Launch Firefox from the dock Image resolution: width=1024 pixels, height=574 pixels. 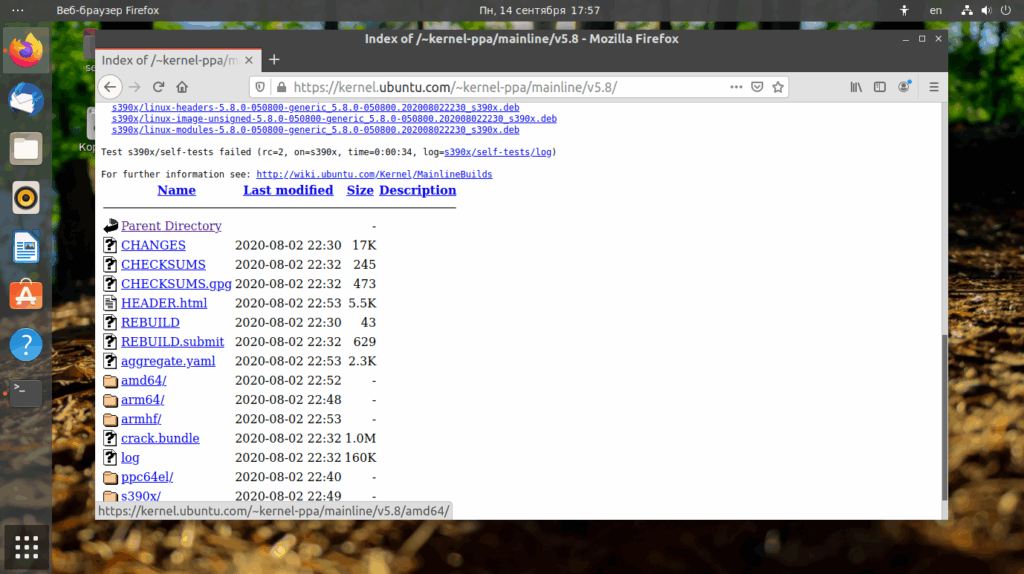point(26,51)
